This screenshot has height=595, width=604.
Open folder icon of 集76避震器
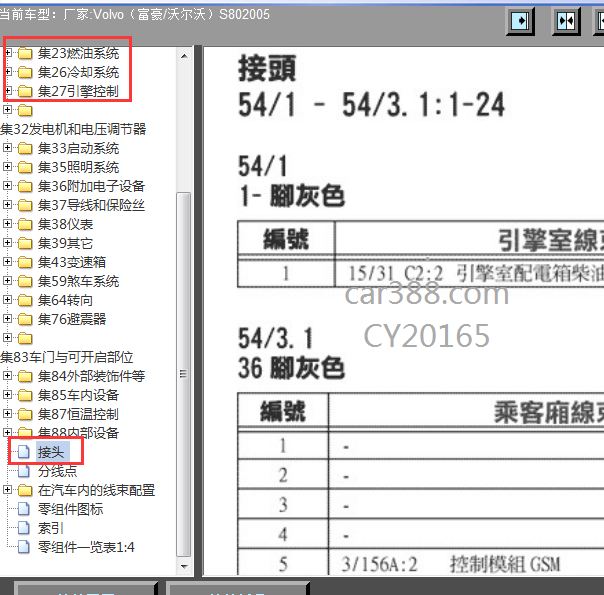tap(25, 319)
